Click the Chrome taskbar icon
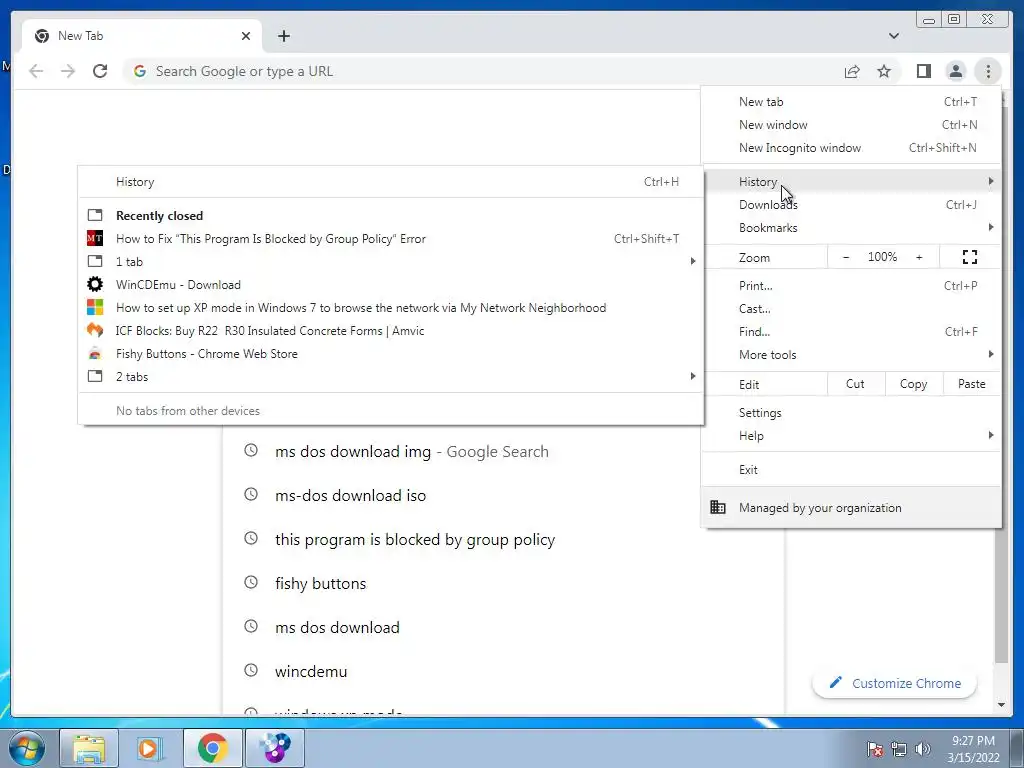 point(212,748)
